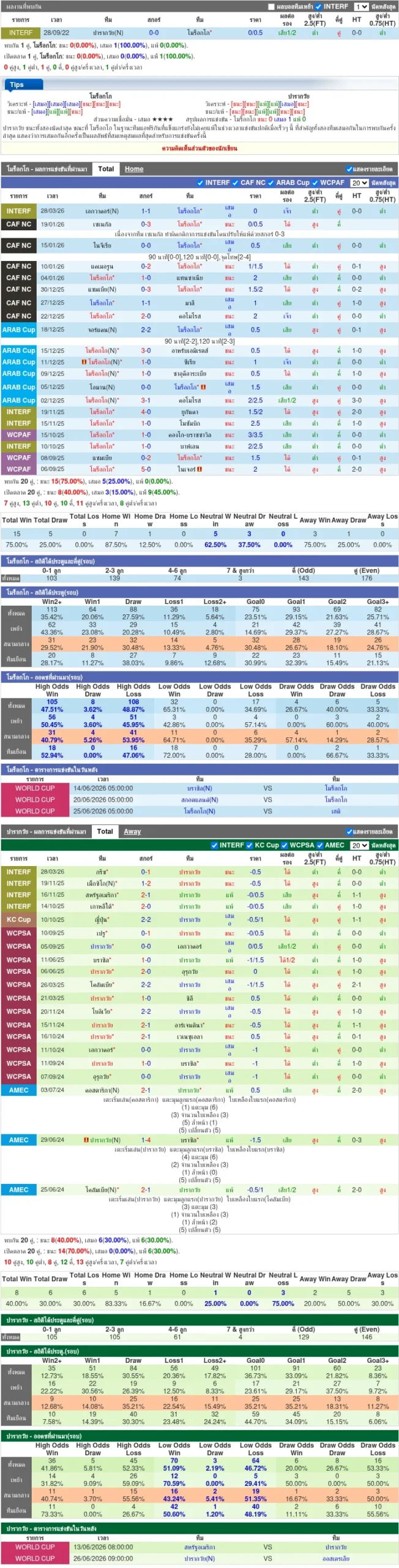Open the 20-match dropdown beside WCPAF
This screenshot has height=1568, width=399.
tap(359, 183)
